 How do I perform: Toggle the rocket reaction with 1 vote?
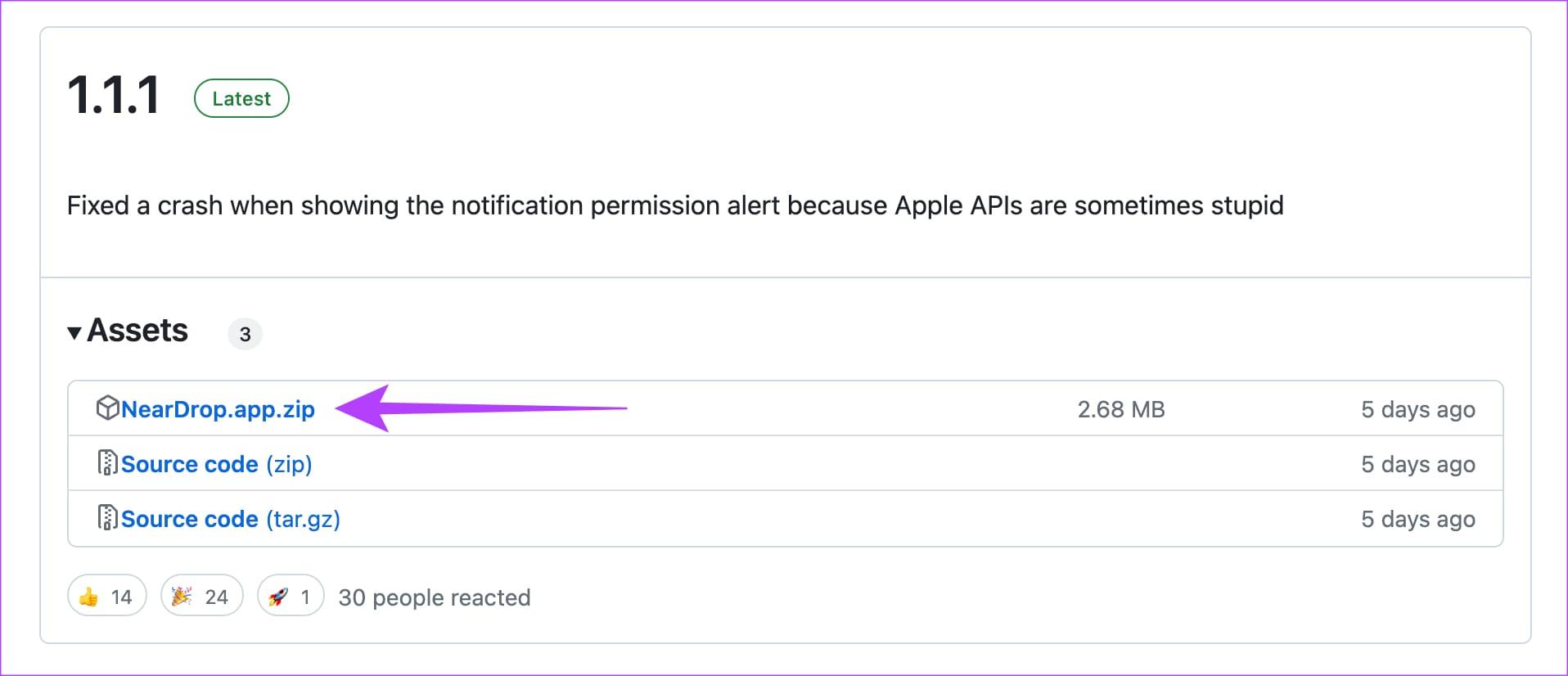click(291, 596)
